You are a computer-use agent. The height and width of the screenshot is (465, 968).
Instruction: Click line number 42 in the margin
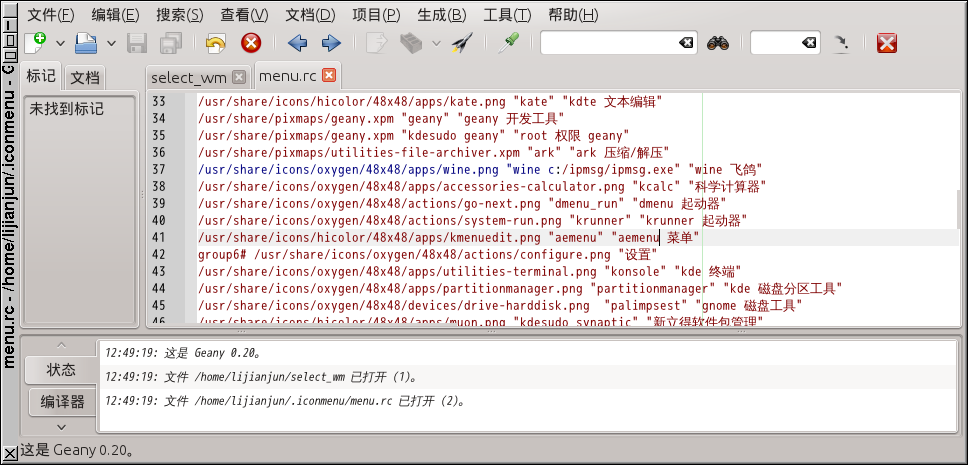pos(159,254)
